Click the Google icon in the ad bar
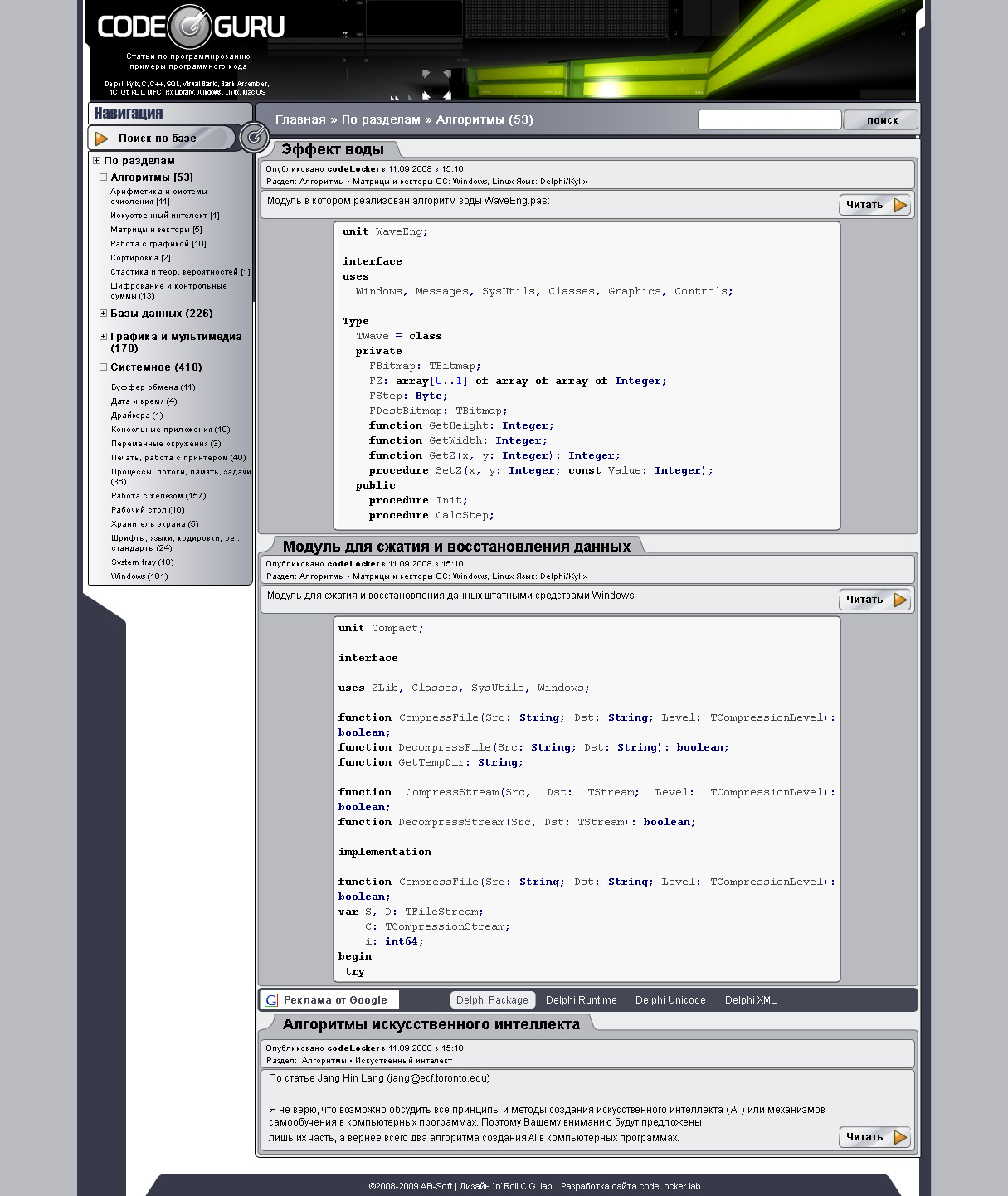The height and width of the screenshot is (1196, 1008). [271, 1000]
